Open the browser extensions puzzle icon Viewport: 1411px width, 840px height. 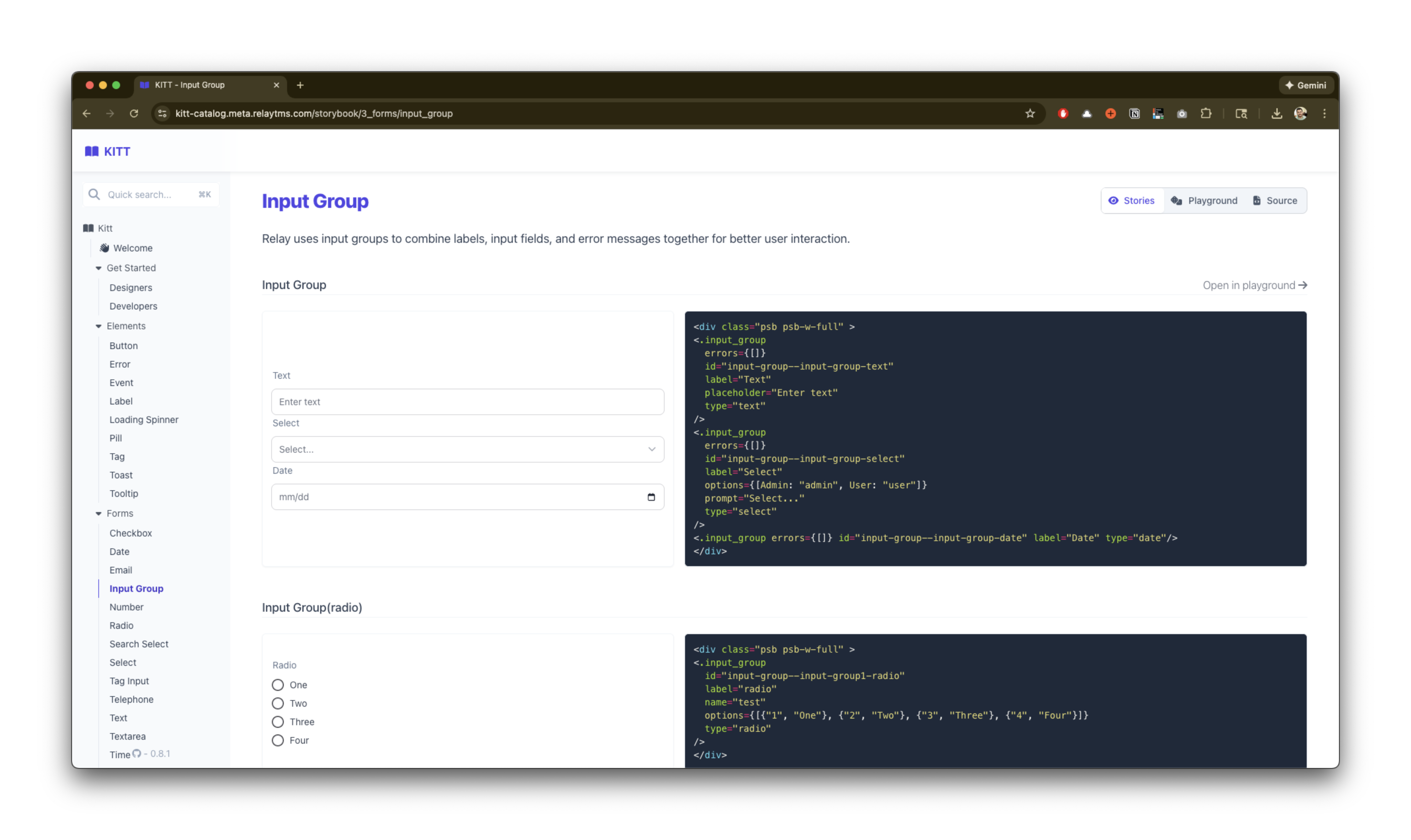click(1205, 114)
